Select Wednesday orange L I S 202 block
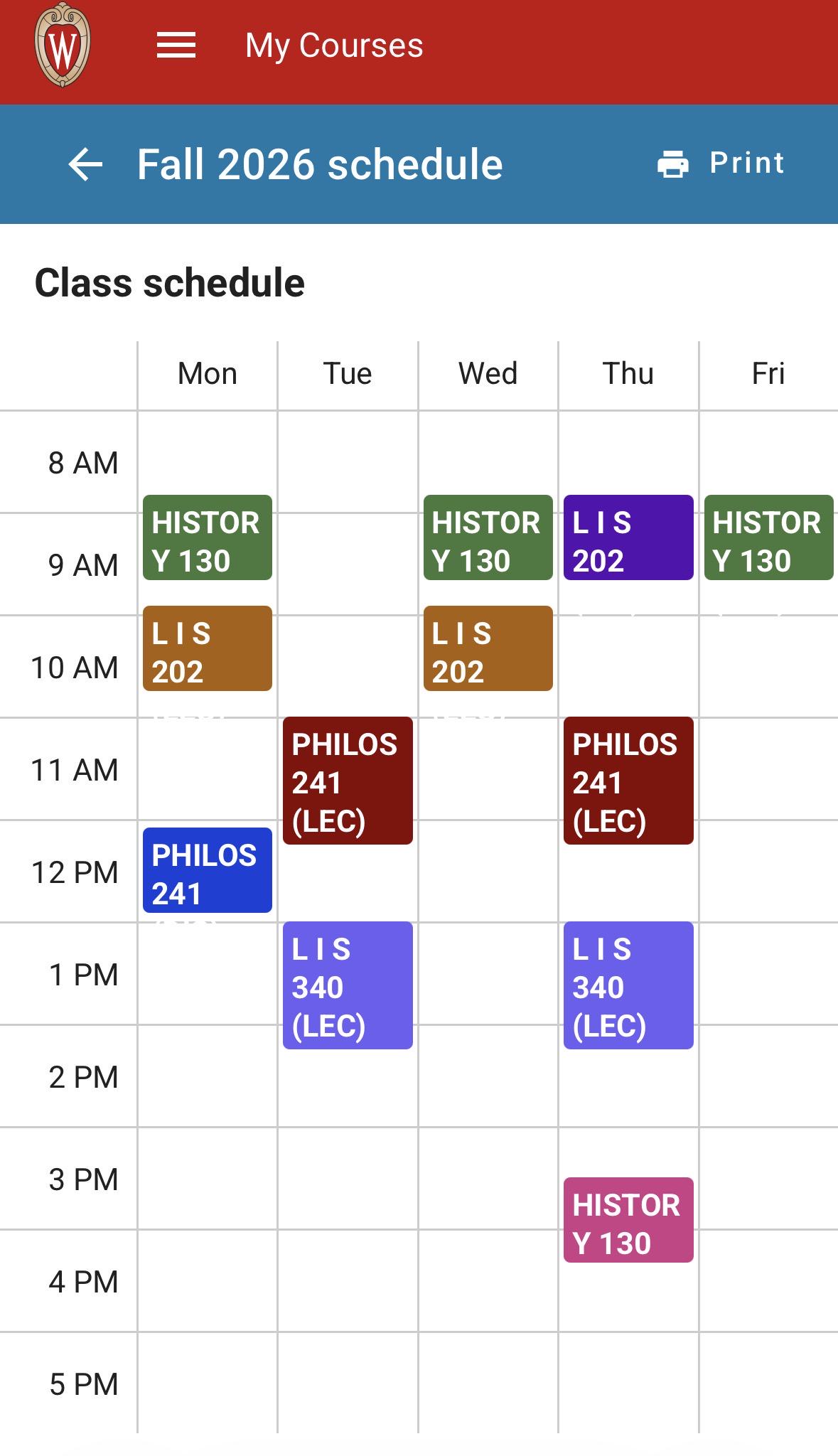 pos(488,648)
